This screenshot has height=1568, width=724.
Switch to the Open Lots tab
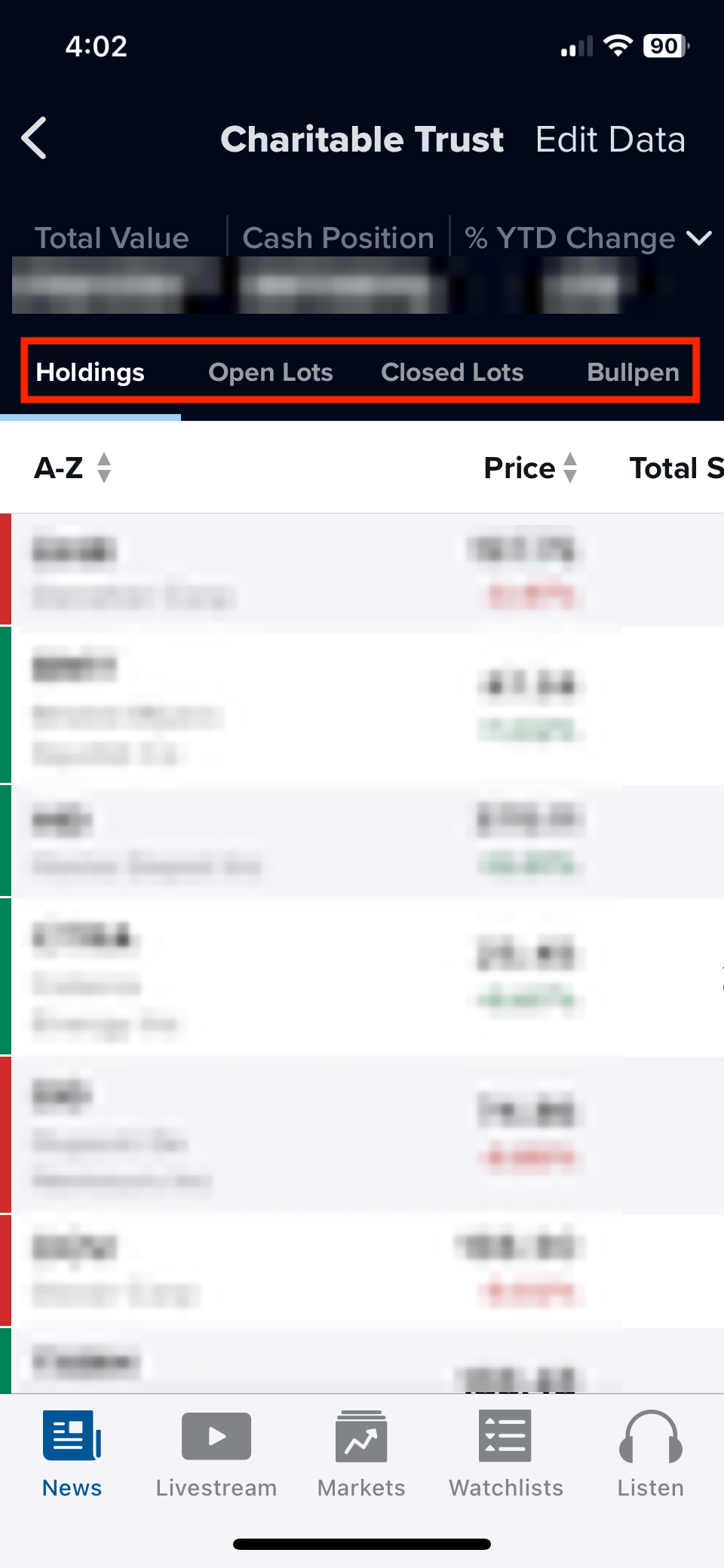tap(271, 372)
